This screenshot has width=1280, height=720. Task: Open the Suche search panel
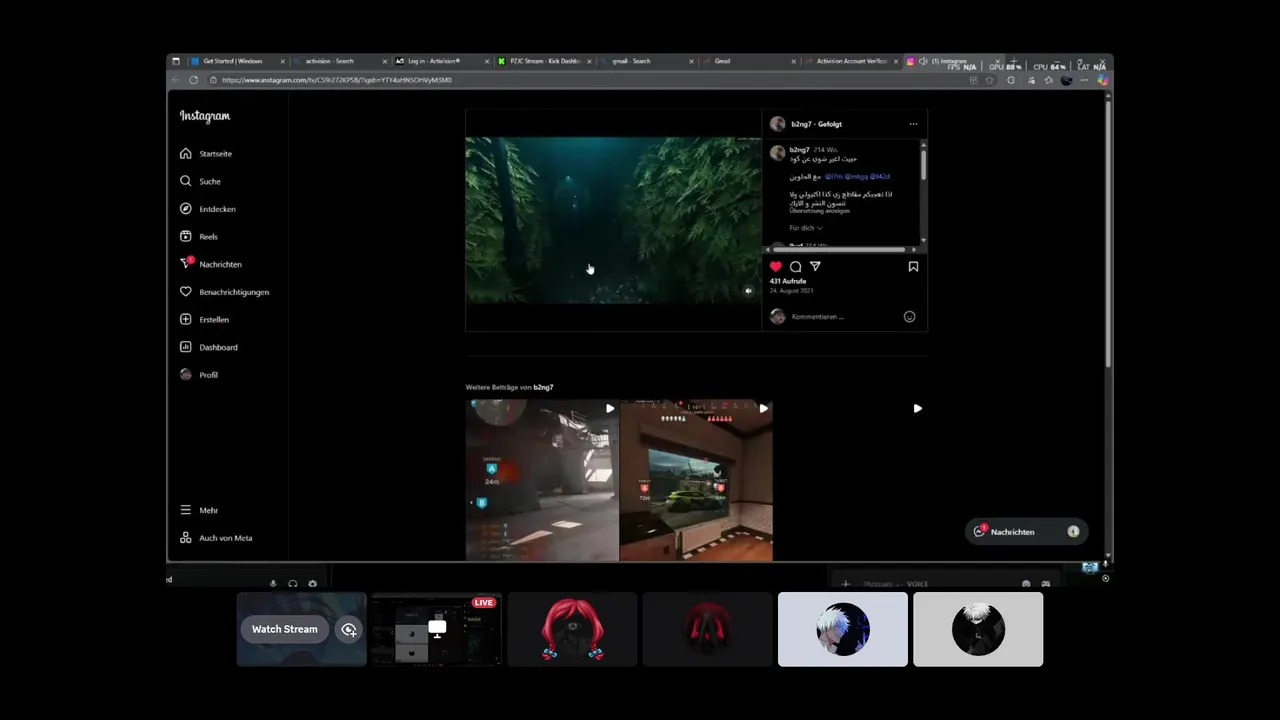click(x=200, y=181)
